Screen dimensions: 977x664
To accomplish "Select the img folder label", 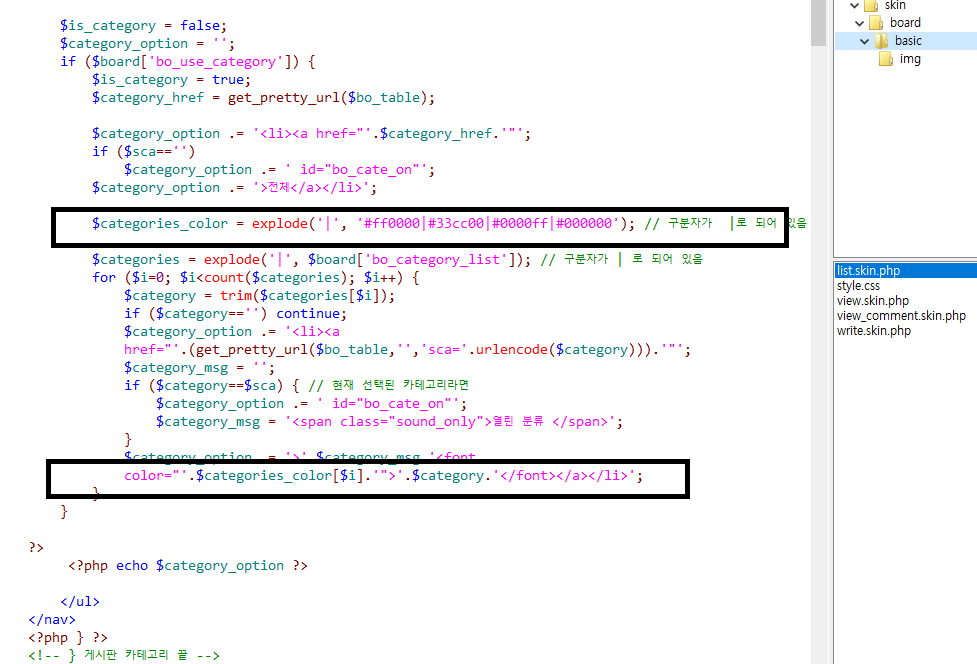I will point(910,59).
